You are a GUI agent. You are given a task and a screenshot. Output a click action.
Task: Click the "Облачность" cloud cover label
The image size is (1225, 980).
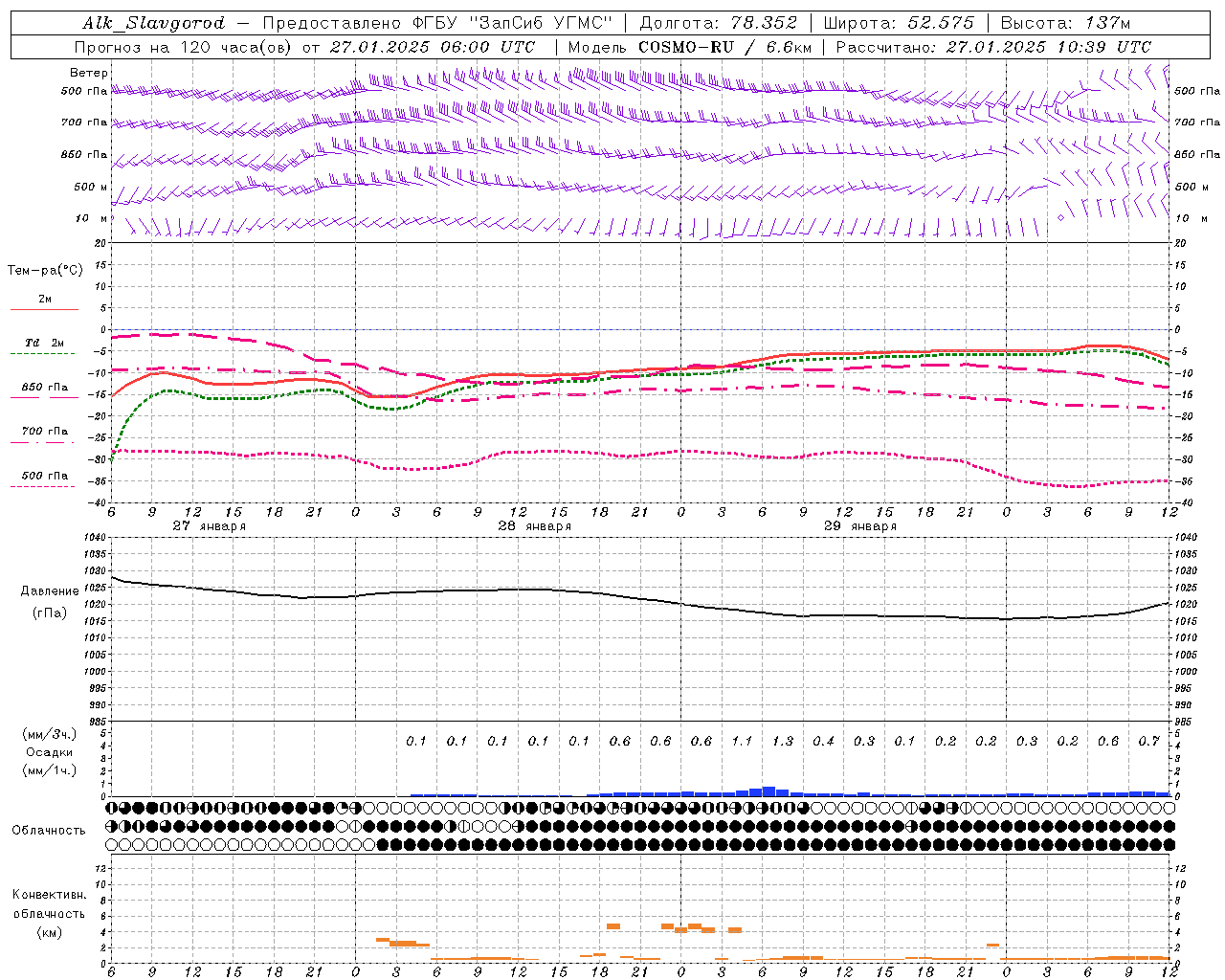[x=49, y=831]
